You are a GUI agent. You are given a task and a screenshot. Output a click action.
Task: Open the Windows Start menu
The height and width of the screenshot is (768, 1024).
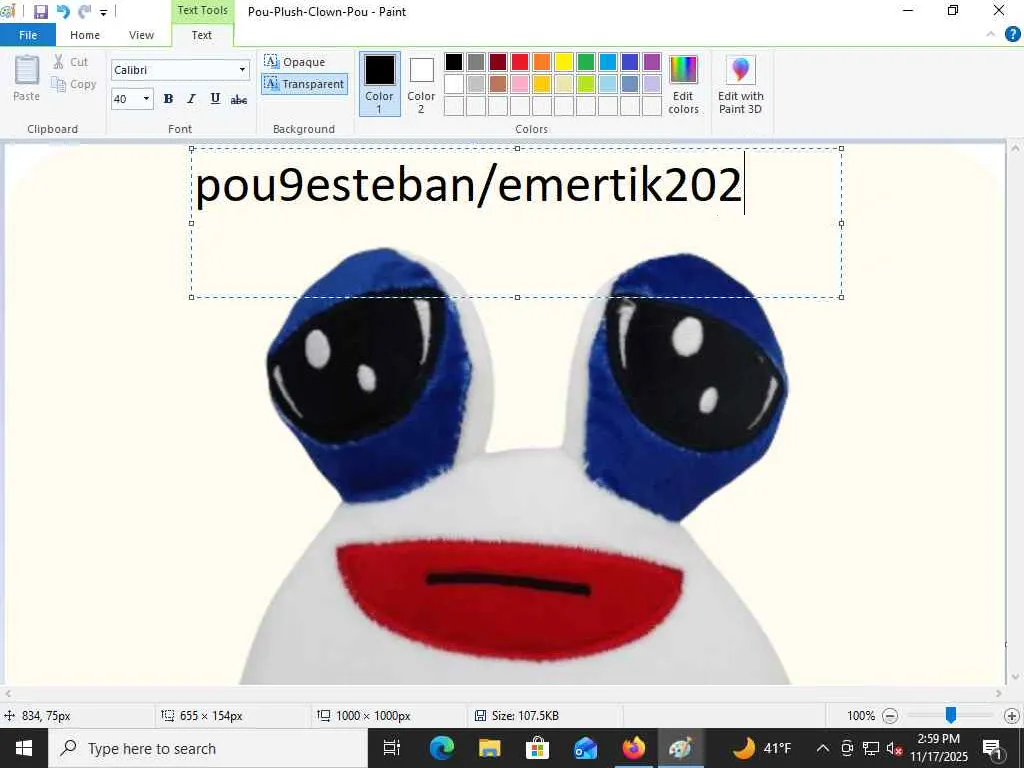pos(24,748)
